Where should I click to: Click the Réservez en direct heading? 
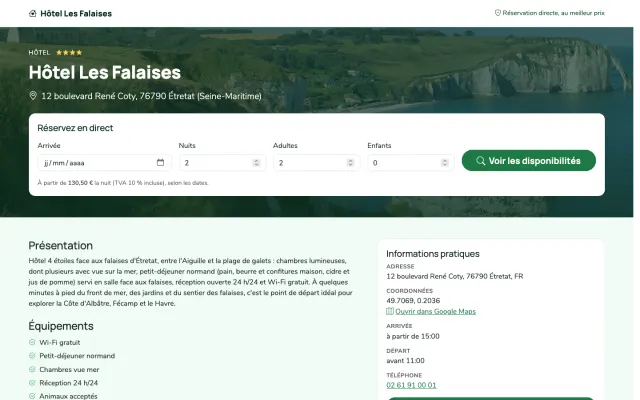(75, 128)
